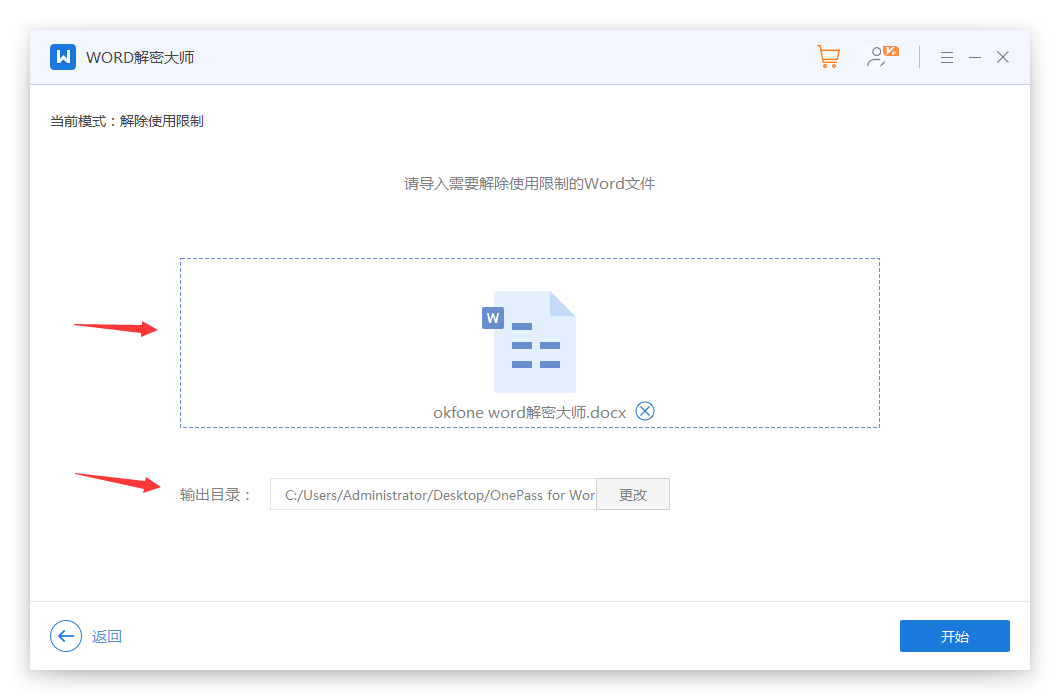Select the okfone word解密大师.docx file name
The height and width of the screenshot is (700, 1060).
click(x=529, y=412)
